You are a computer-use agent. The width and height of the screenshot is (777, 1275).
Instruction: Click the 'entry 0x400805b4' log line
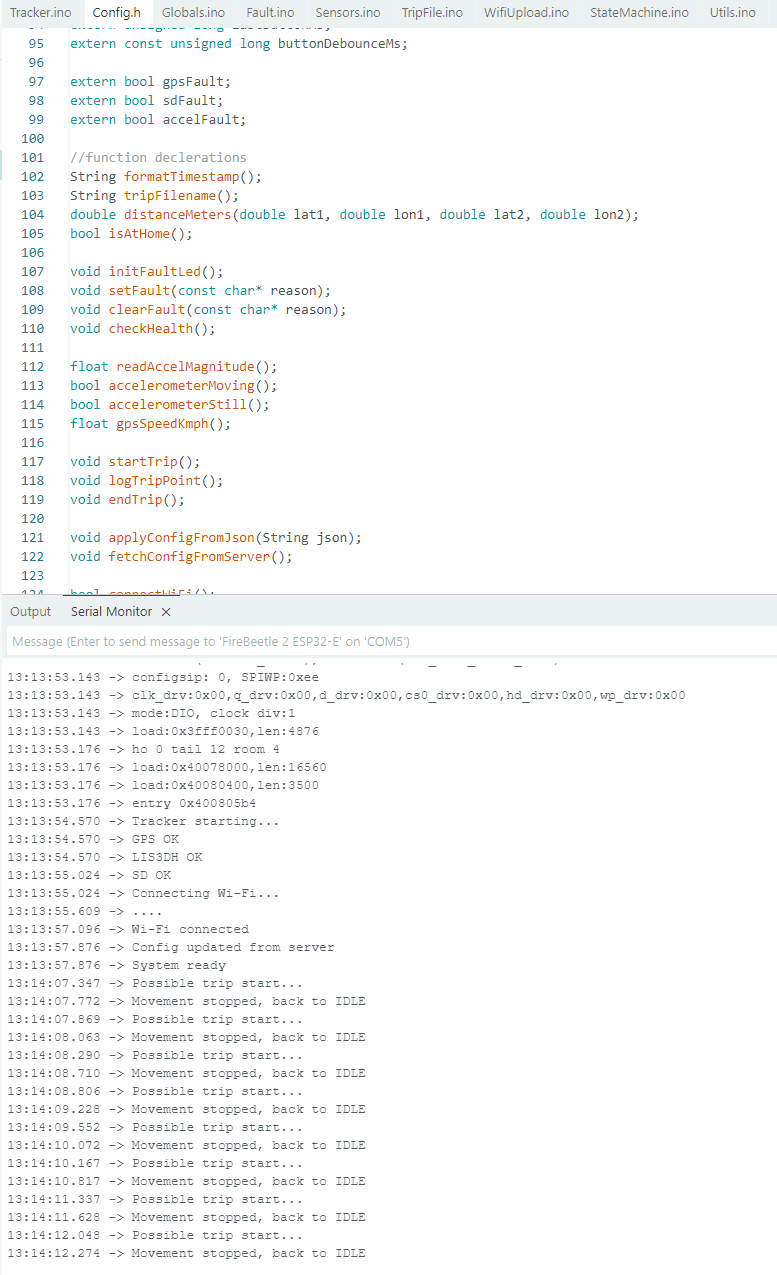pos(132,803)
